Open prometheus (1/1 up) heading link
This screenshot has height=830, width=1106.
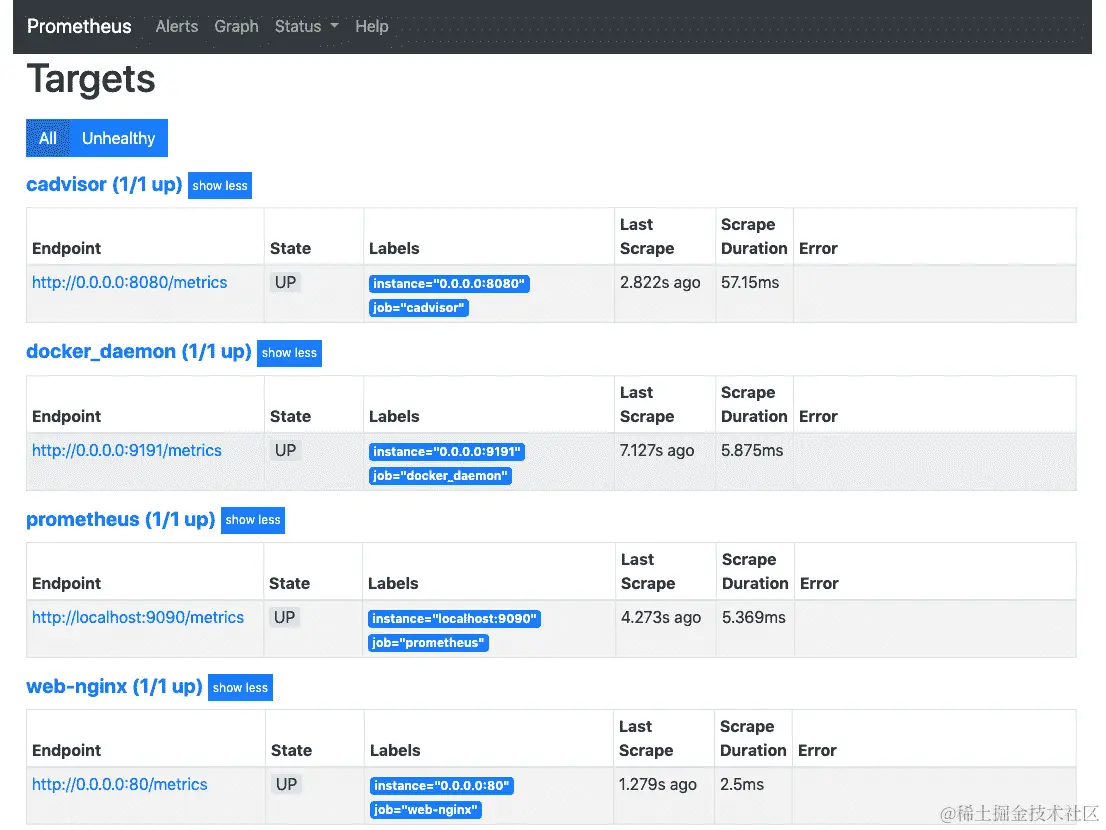pos(121,520)
